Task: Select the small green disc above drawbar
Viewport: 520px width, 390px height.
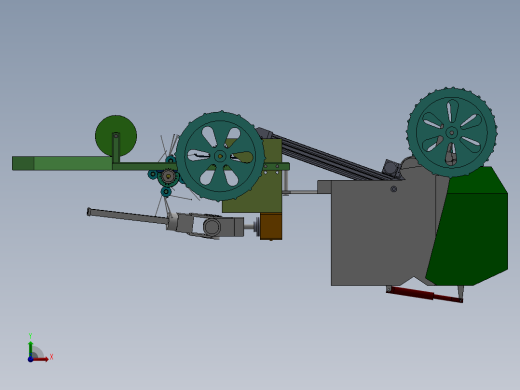Action: [x=116, y=136]
